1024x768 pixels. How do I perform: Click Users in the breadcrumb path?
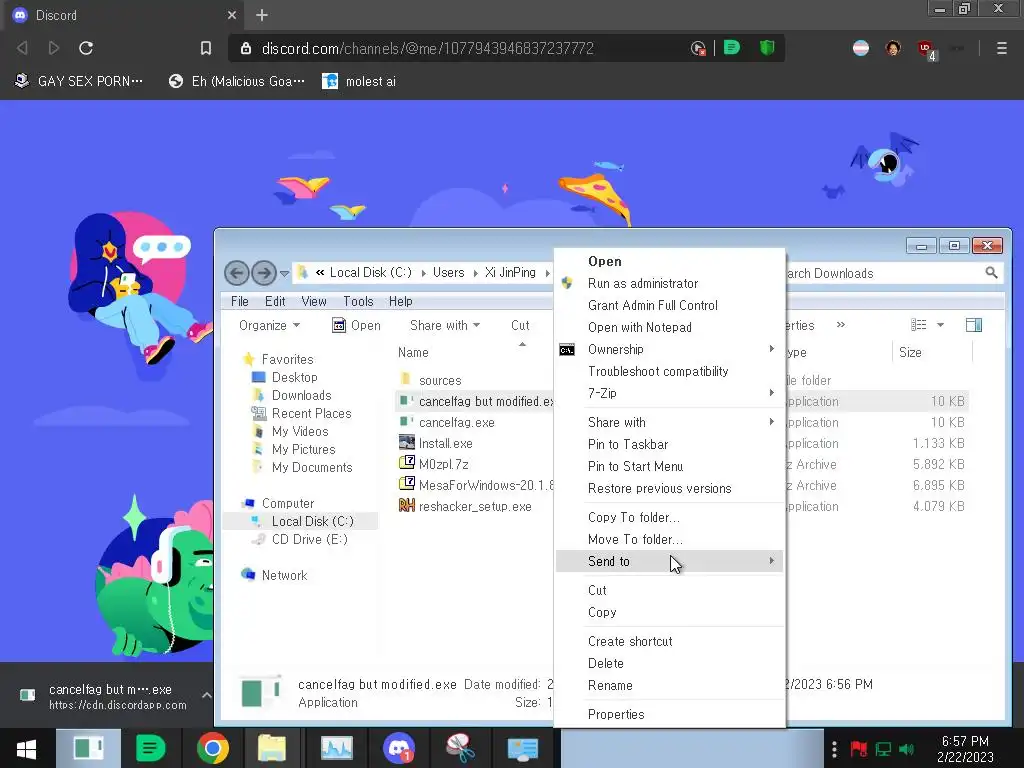click(x=448, y=272)
